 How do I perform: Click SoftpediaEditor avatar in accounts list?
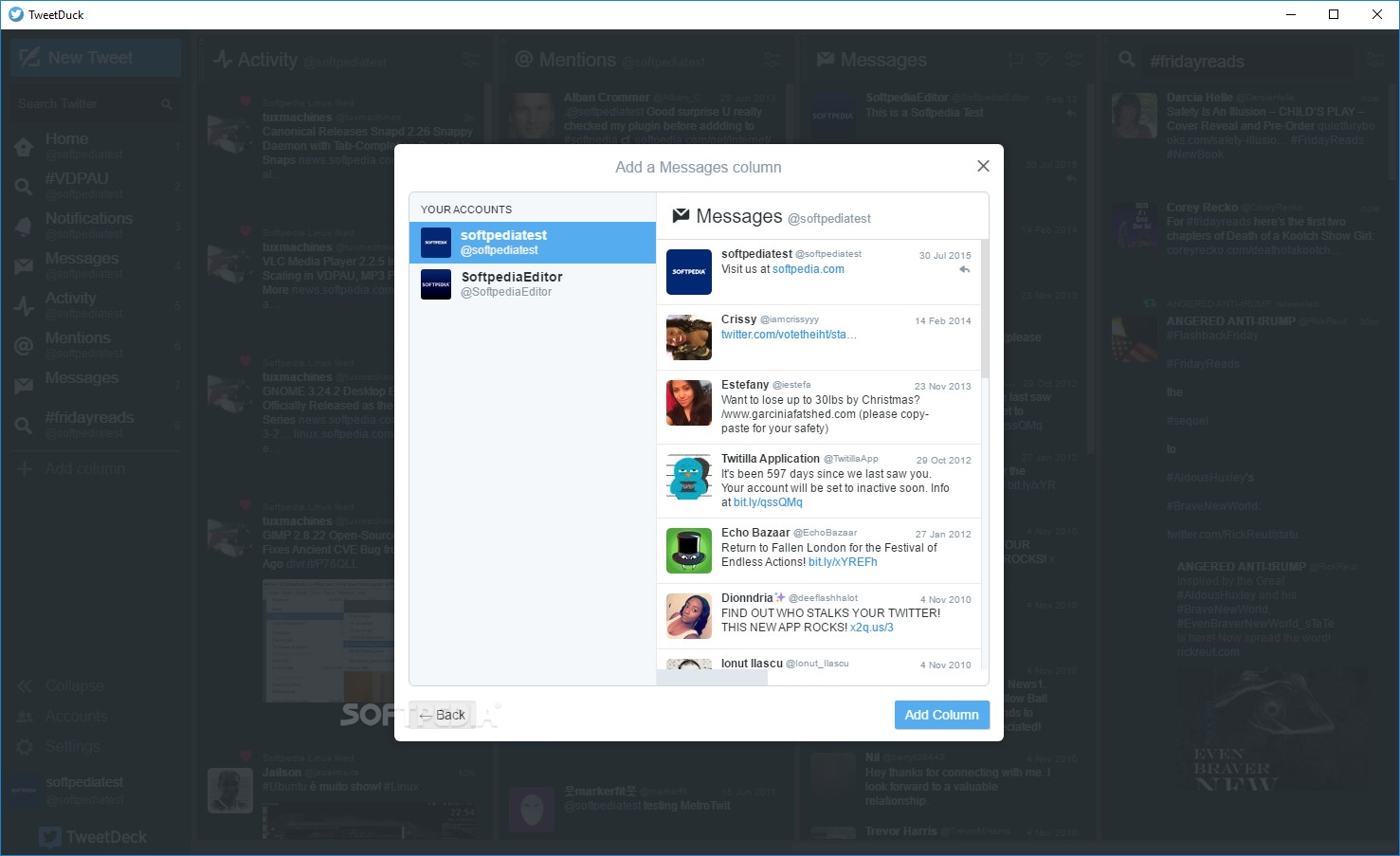pos(436,284)
